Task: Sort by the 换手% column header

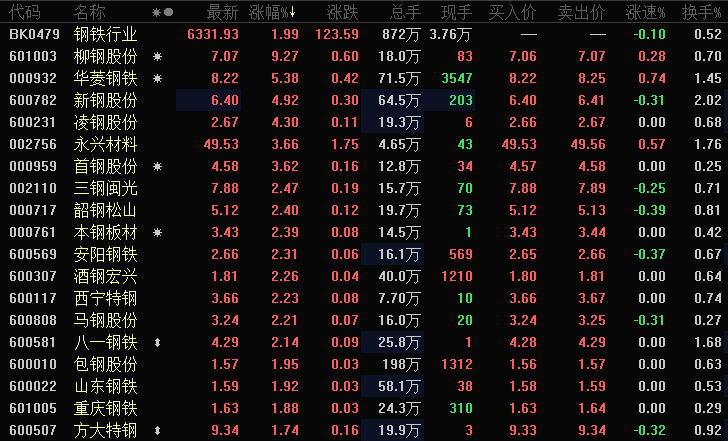Action: pyautogui.click(x=702, y=13)
